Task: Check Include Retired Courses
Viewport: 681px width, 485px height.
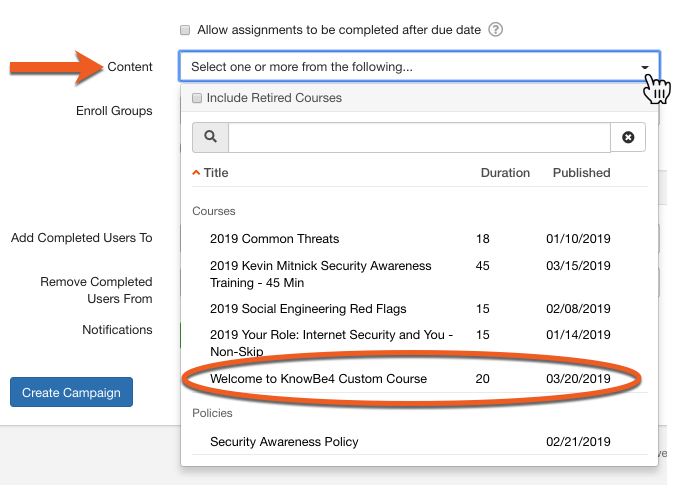Action: point(197,98)
